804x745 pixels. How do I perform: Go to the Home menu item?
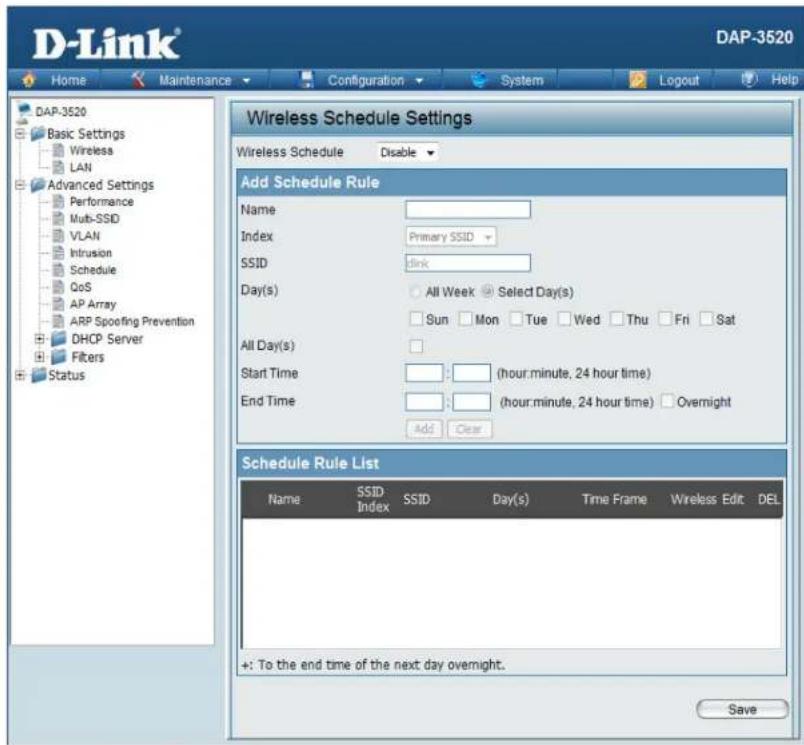point(69,80)
